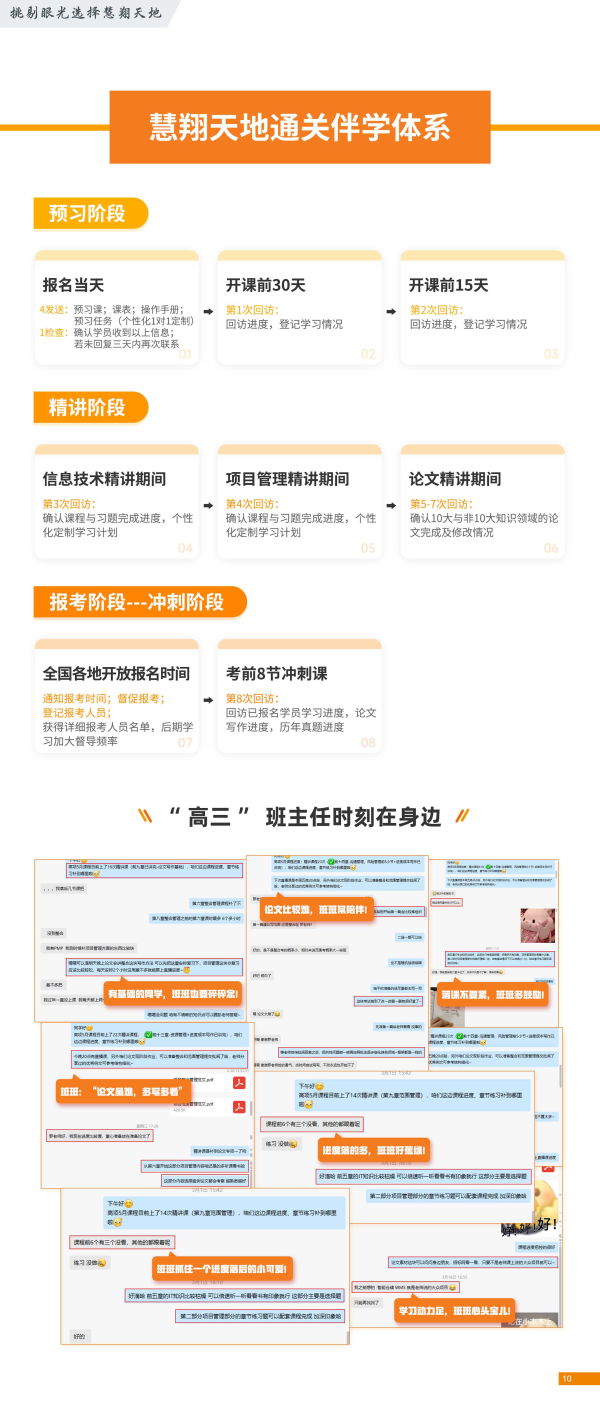Open the lower red PDF file icon
The image size is (600, 1408).
(240, 1106)
